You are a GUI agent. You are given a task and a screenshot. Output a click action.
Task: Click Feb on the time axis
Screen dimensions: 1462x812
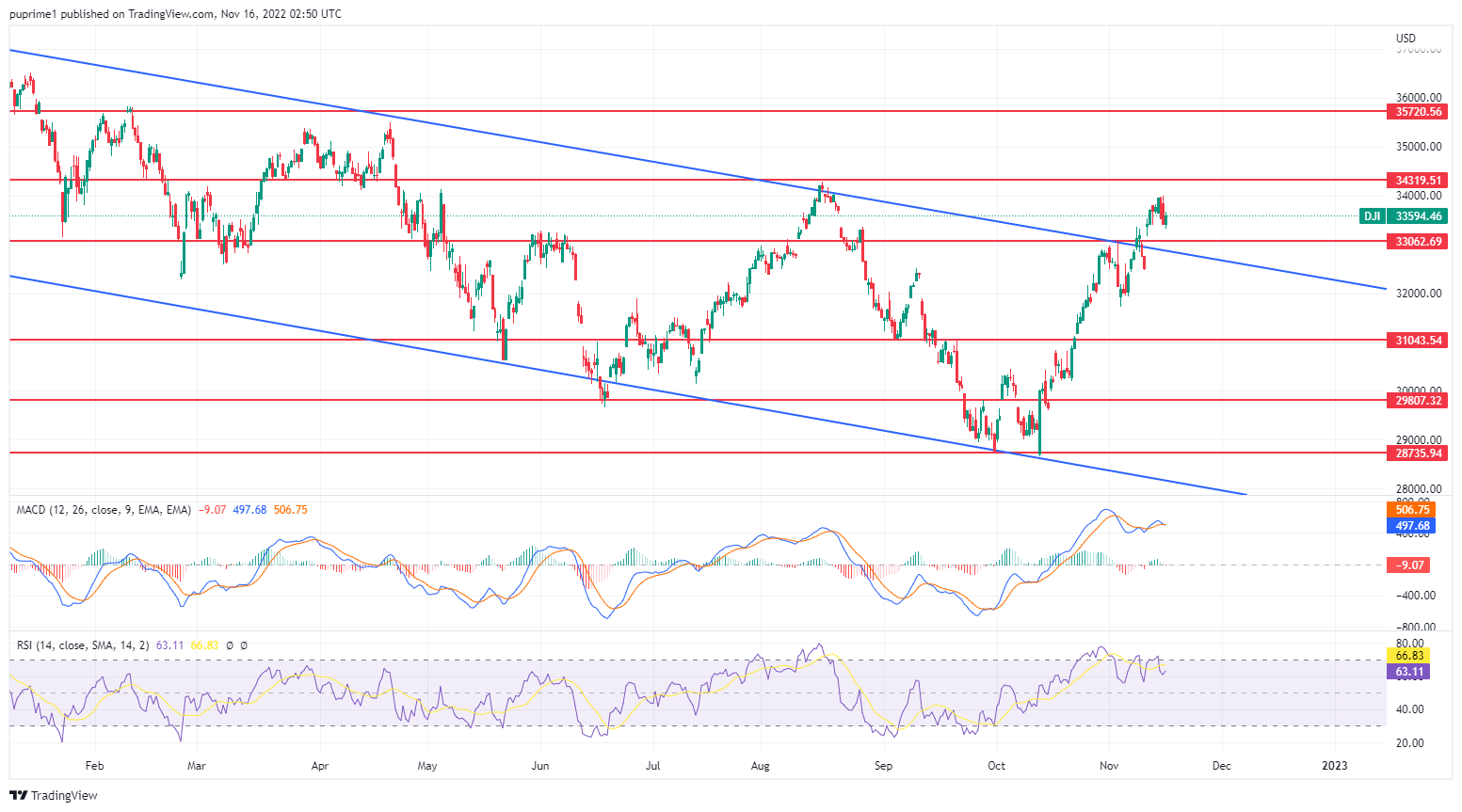tap(94, 766)
